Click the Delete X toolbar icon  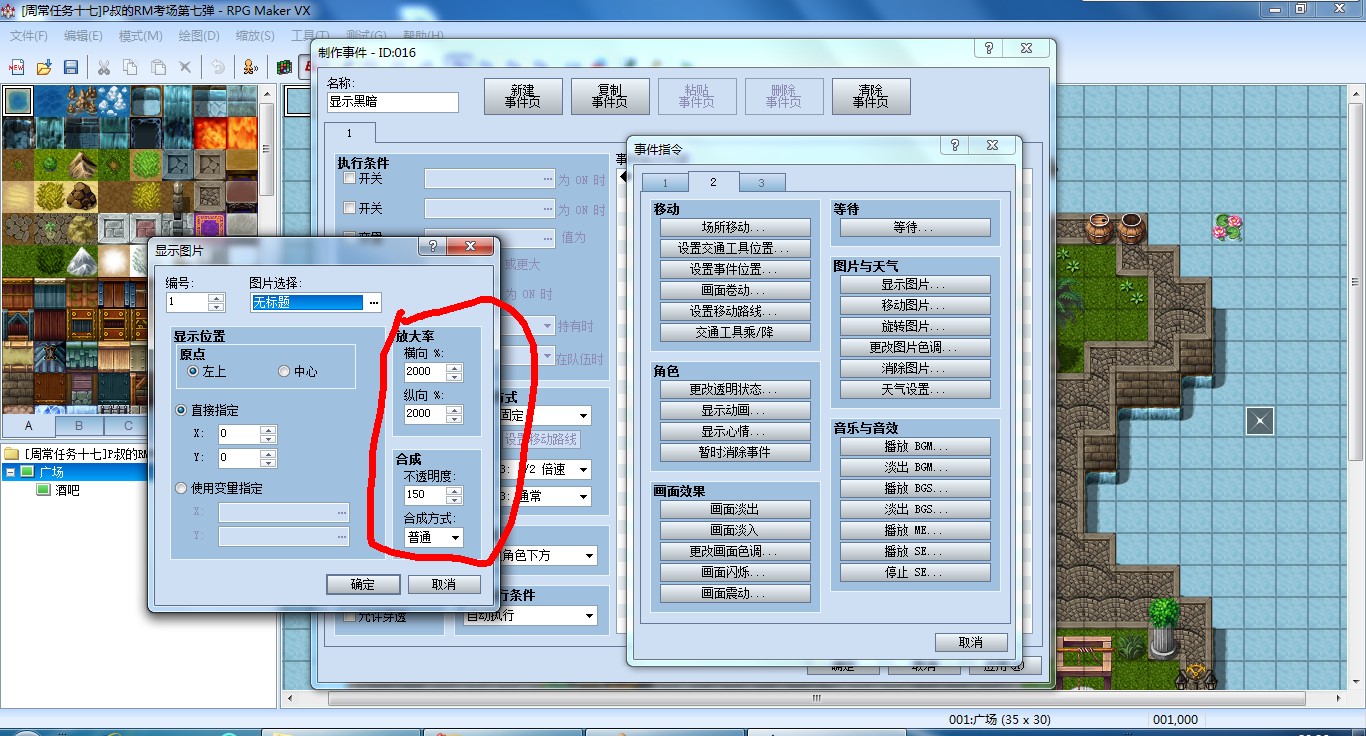pyautogui.click(x=185, y=67)
